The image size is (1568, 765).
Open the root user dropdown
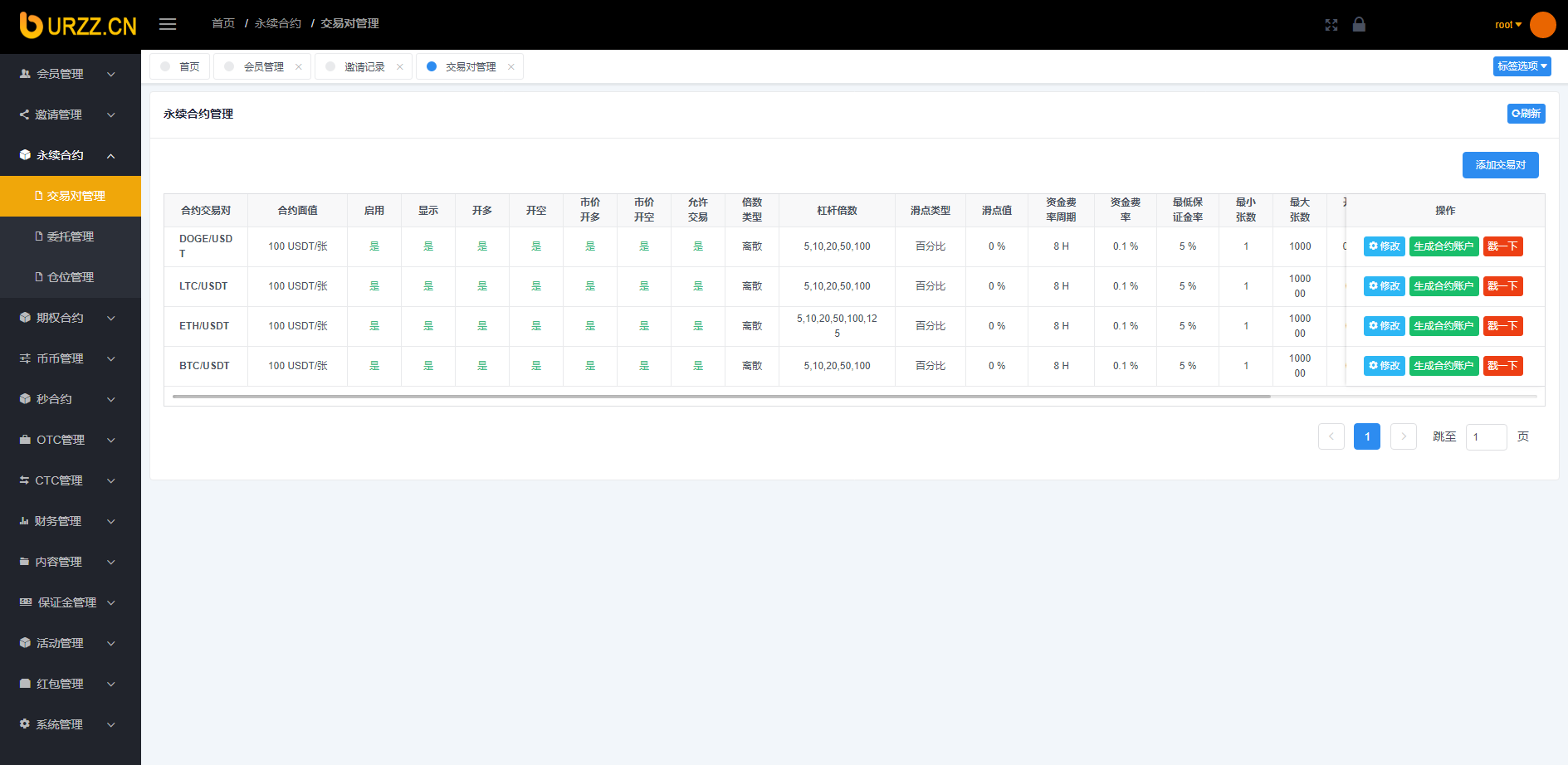pyautogui.click(x=1507, y=25)
